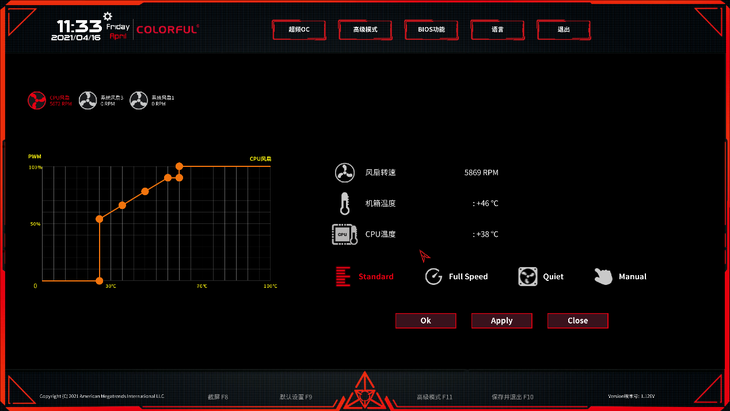
Task: Choose the Full Speed fan profile
Action: click(x=456, y=276)
